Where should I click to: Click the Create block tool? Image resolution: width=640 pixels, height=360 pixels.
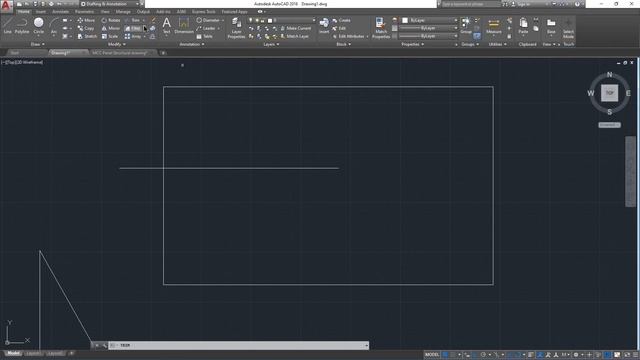(342, 20)
